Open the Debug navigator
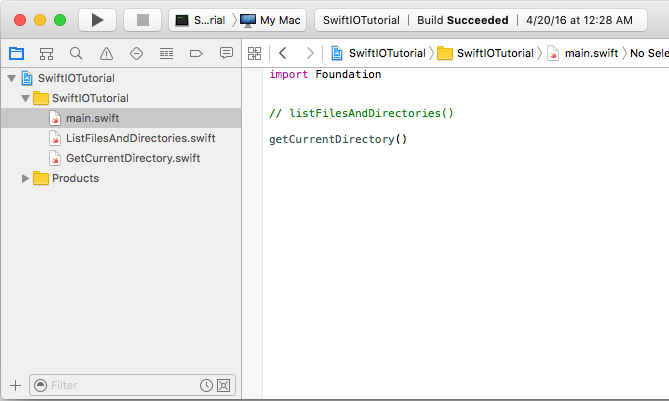Image resolution: width=669 pixels, height=401 pixels. click(166, 53)
